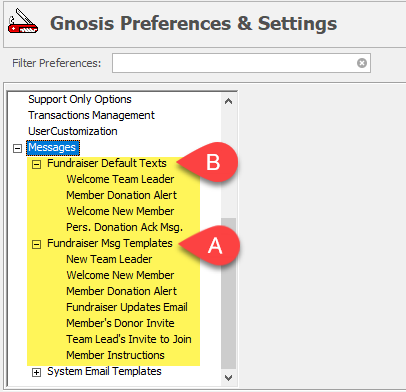Open Transactions Management preferences
The image size is (406, 392).
pyautogui.click(x=91, y=115)
